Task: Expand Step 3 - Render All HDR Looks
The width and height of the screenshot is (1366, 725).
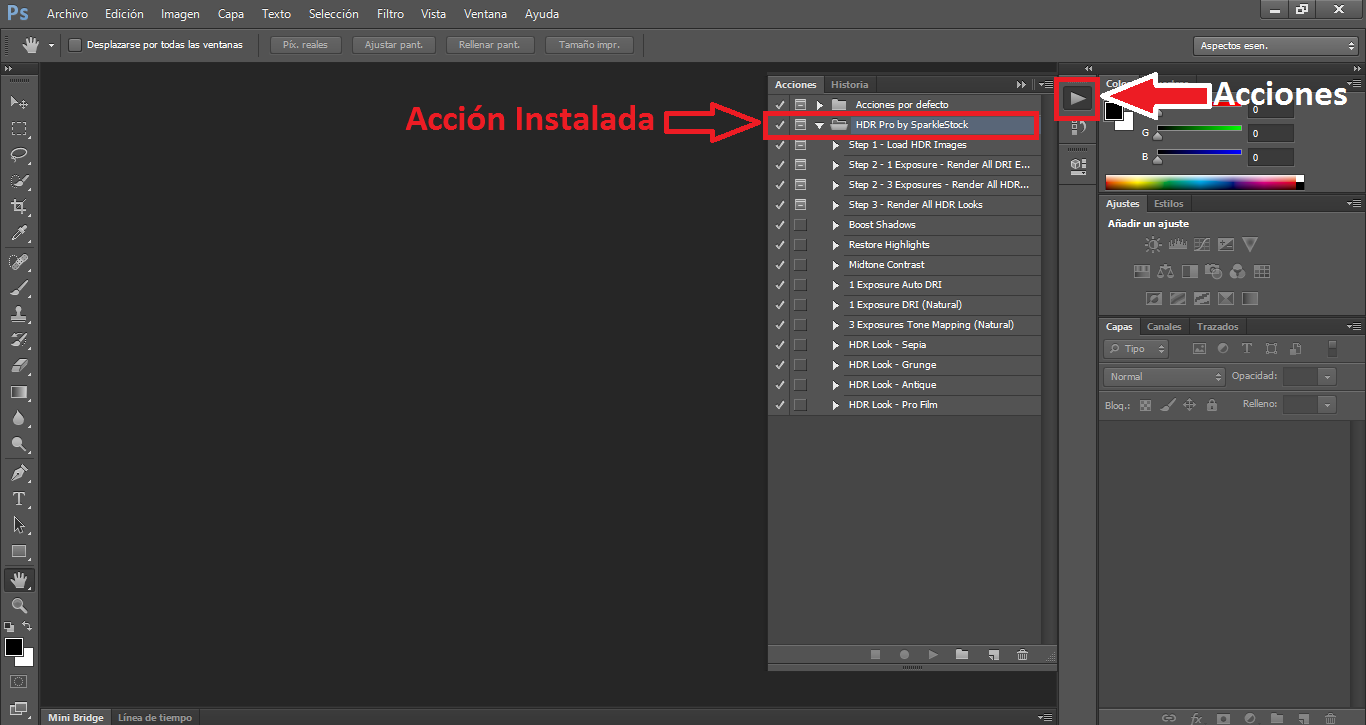Action: pyautogui.click(x=837, y=205)
